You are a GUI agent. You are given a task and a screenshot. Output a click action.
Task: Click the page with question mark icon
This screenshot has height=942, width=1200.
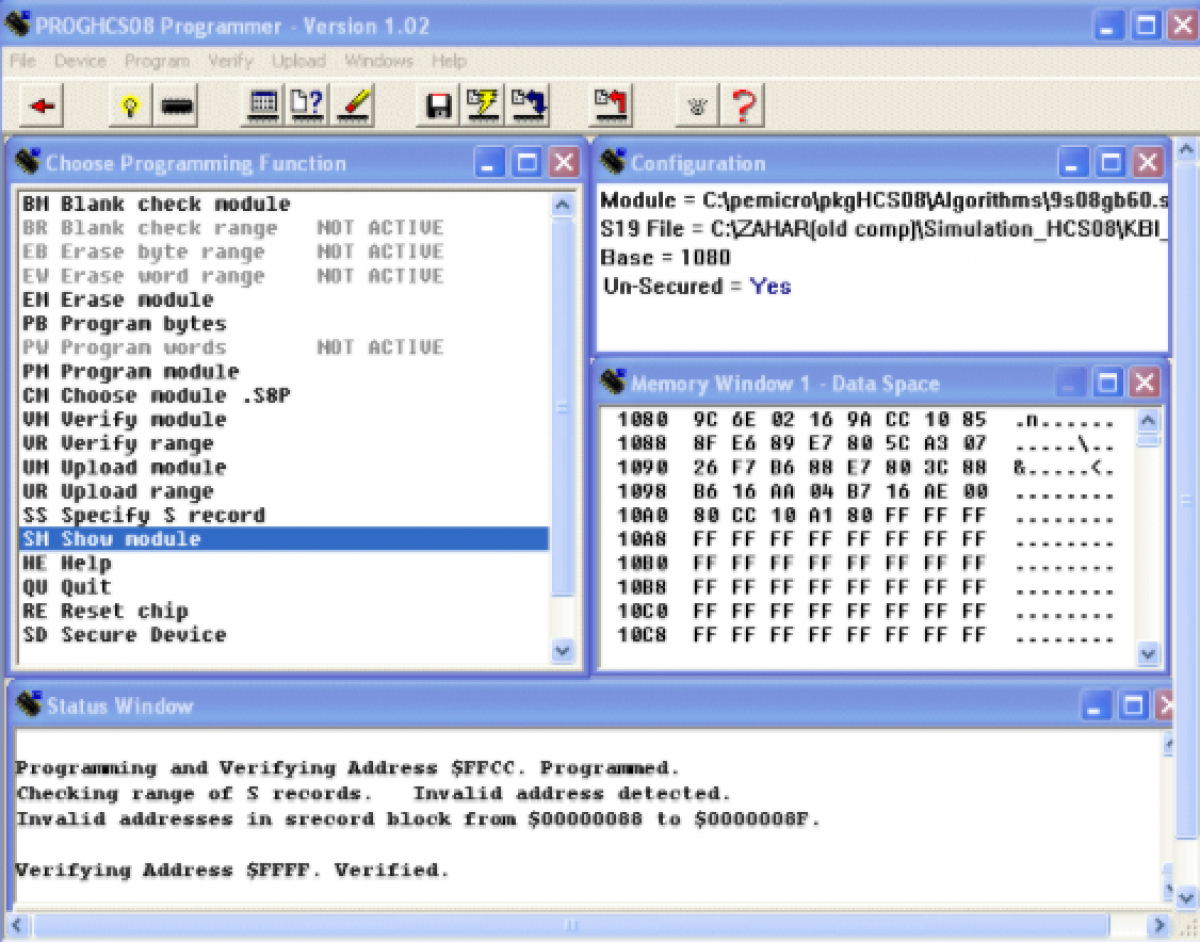coord(308,105)
